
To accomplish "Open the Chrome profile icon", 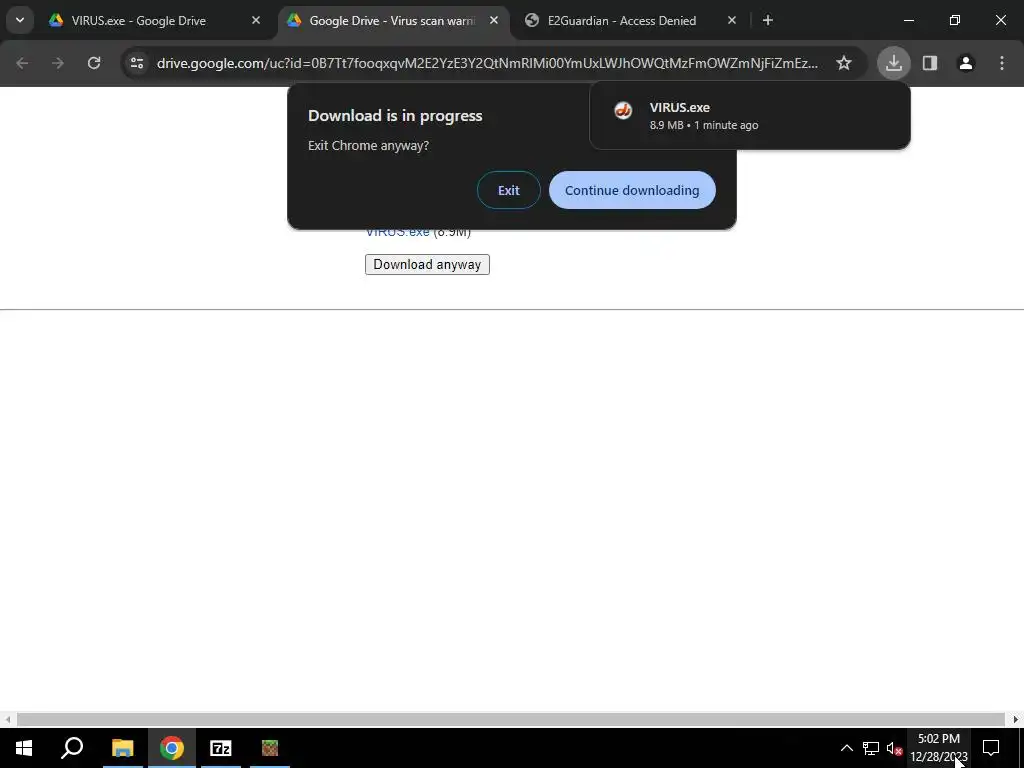I will [x=966, y=63].
